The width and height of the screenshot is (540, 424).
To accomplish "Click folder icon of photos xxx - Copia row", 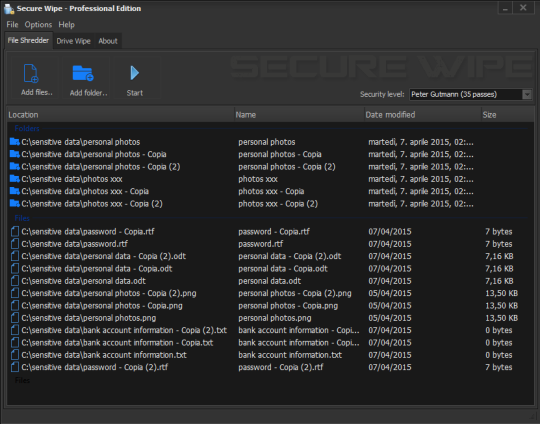I will 14,191.
